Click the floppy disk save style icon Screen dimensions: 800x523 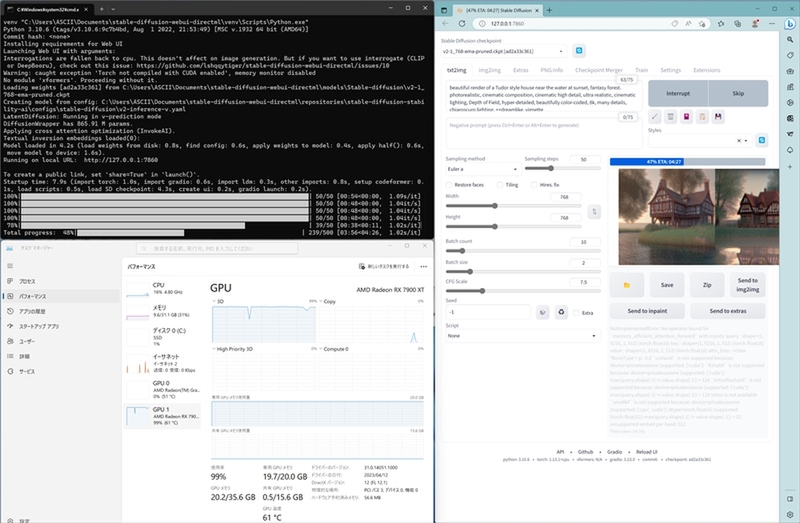click(x=718, y=117)
